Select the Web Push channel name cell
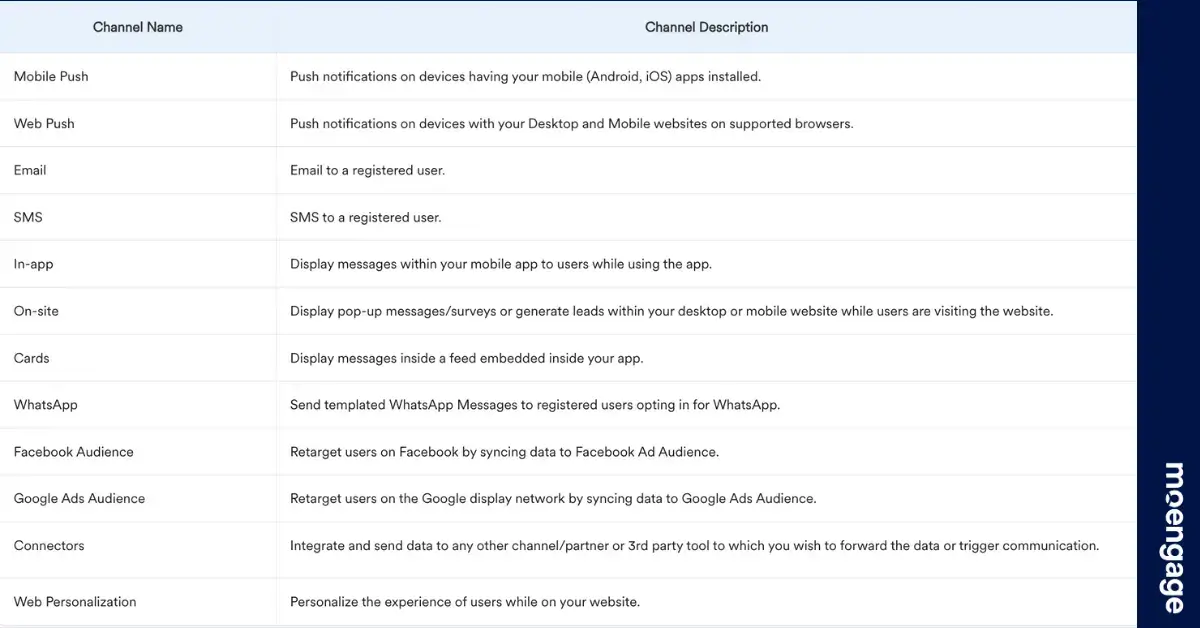 pos(138,123)
